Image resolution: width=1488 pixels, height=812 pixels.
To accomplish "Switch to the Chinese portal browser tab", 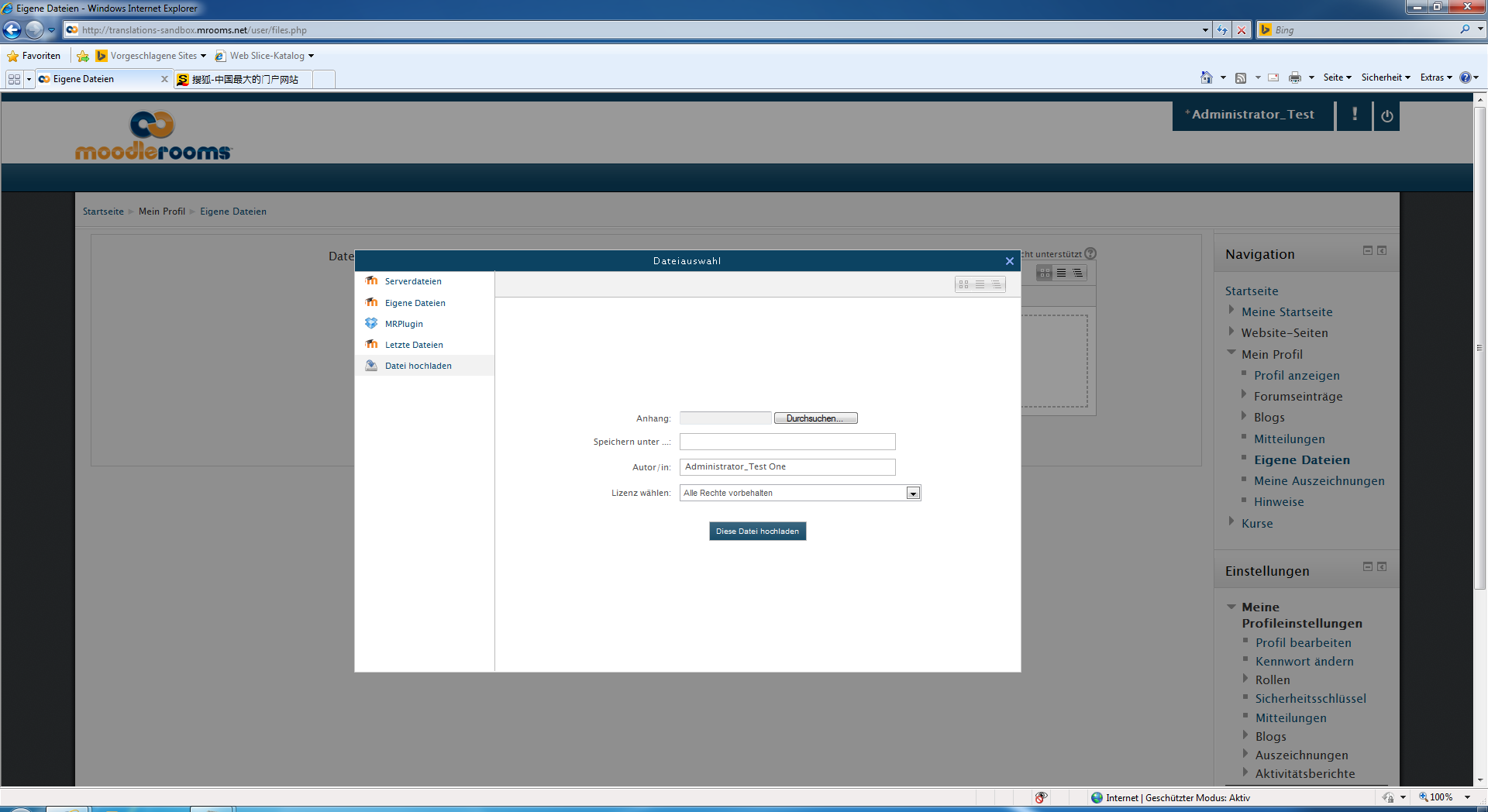I will pyautogui.click(x=244, y=79).
